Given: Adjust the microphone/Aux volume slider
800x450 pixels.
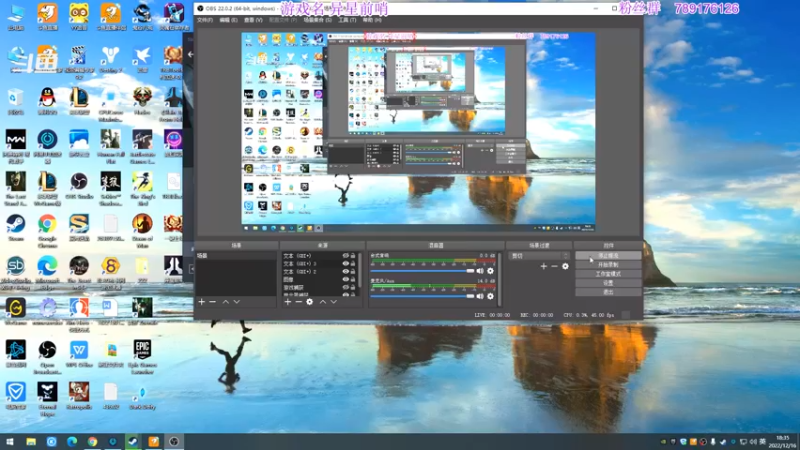Looking at the screenshot, I should (x=422, y=296).
